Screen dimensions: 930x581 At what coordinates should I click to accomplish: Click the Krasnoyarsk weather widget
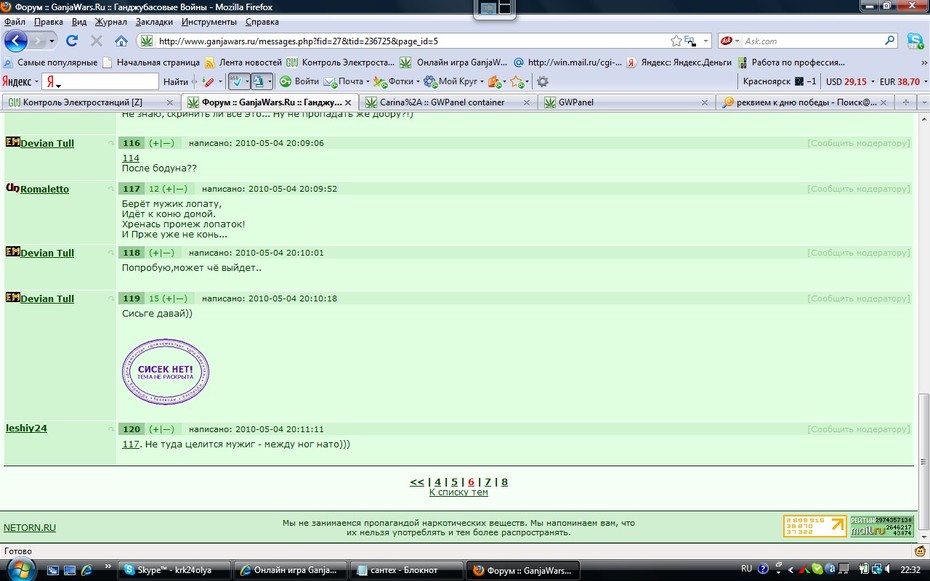pos(779,81)
